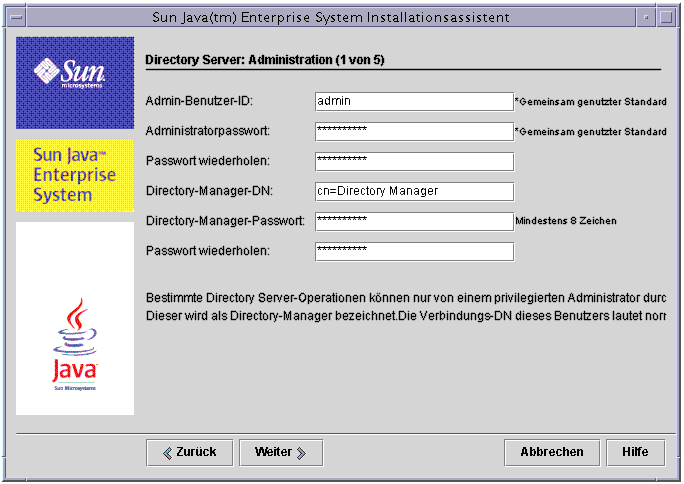684x484 pixels.
Task: Open the Hilfe help button
Action: coord(636,453)
